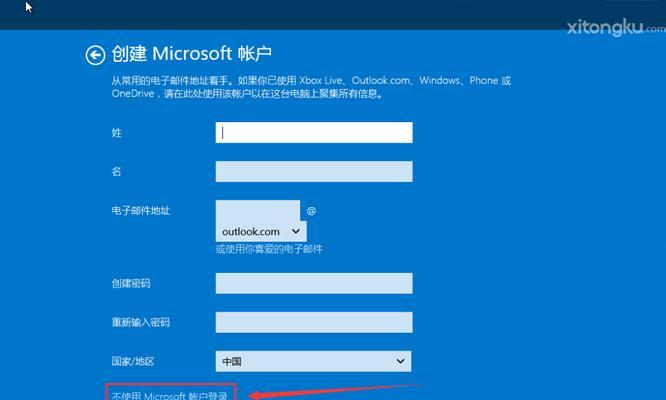Image resolution: width=666 pixels, height=400 pixels.
Task: Click into the 名 (first name) field
Action: 314,172
